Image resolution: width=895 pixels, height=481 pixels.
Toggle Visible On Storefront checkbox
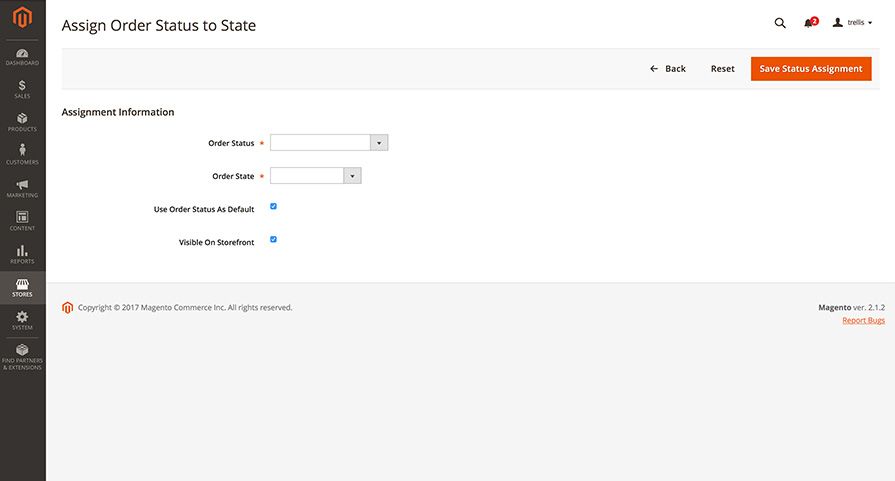tap(273, 240)
